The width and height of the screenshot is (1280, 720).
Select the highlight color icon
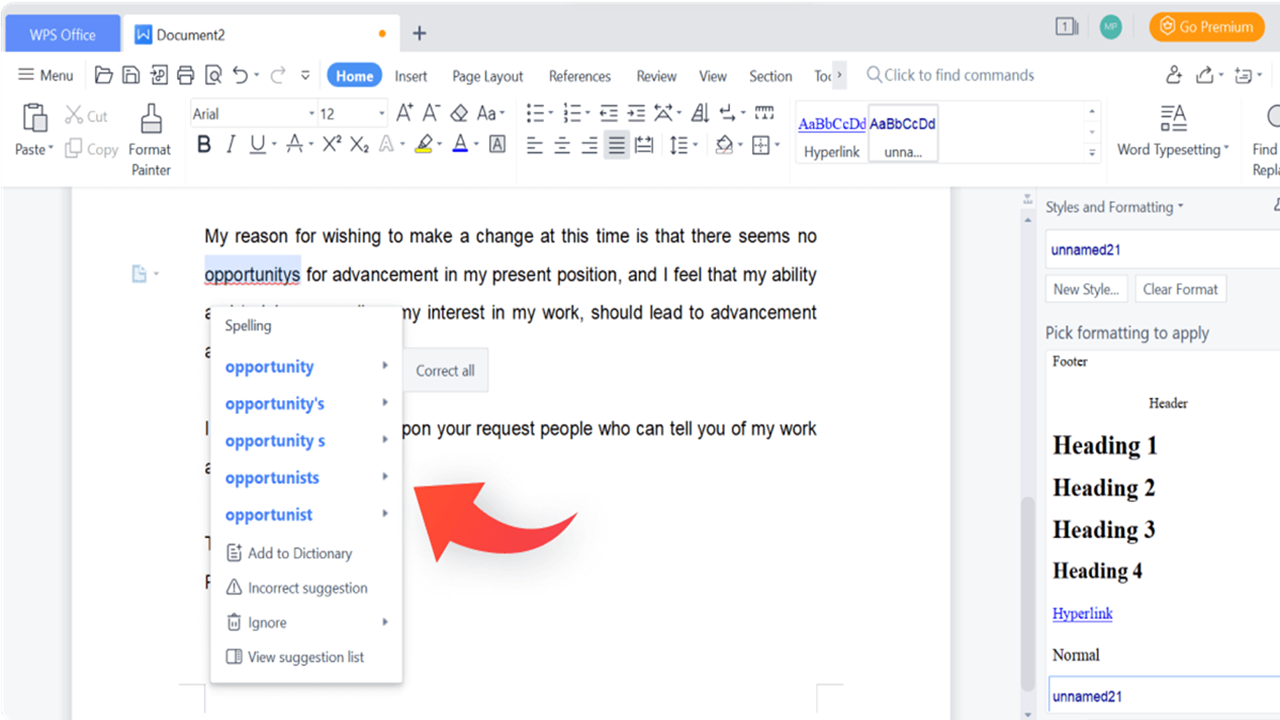pos(424,144)
